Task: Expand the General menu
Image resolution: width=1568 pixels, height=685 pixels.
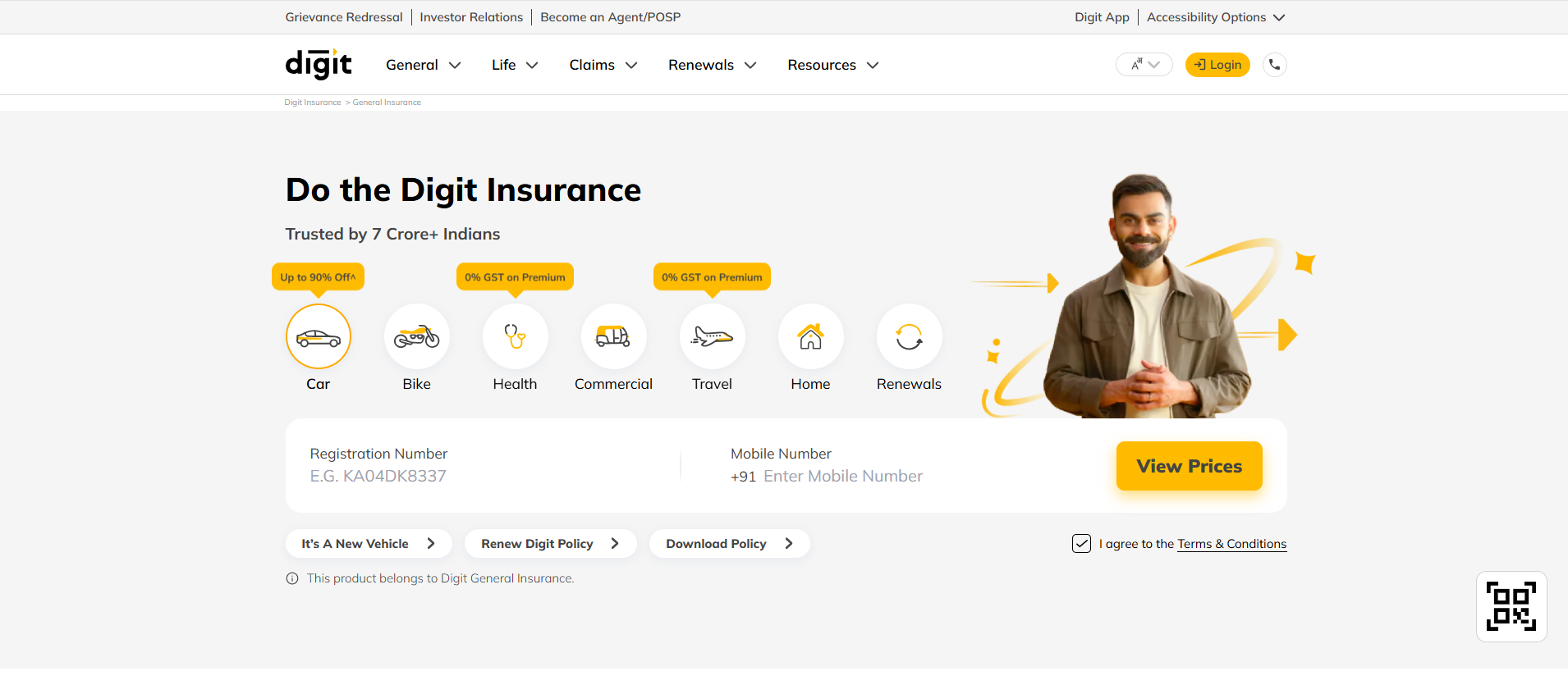Action: [424, 65]
